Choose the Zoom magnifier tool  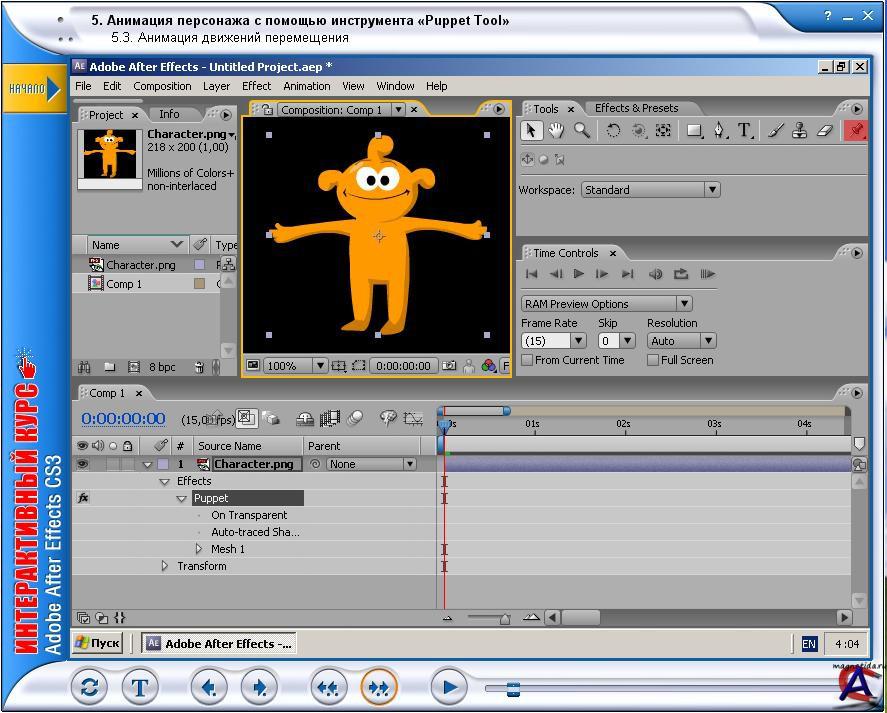tap(581, 130)
